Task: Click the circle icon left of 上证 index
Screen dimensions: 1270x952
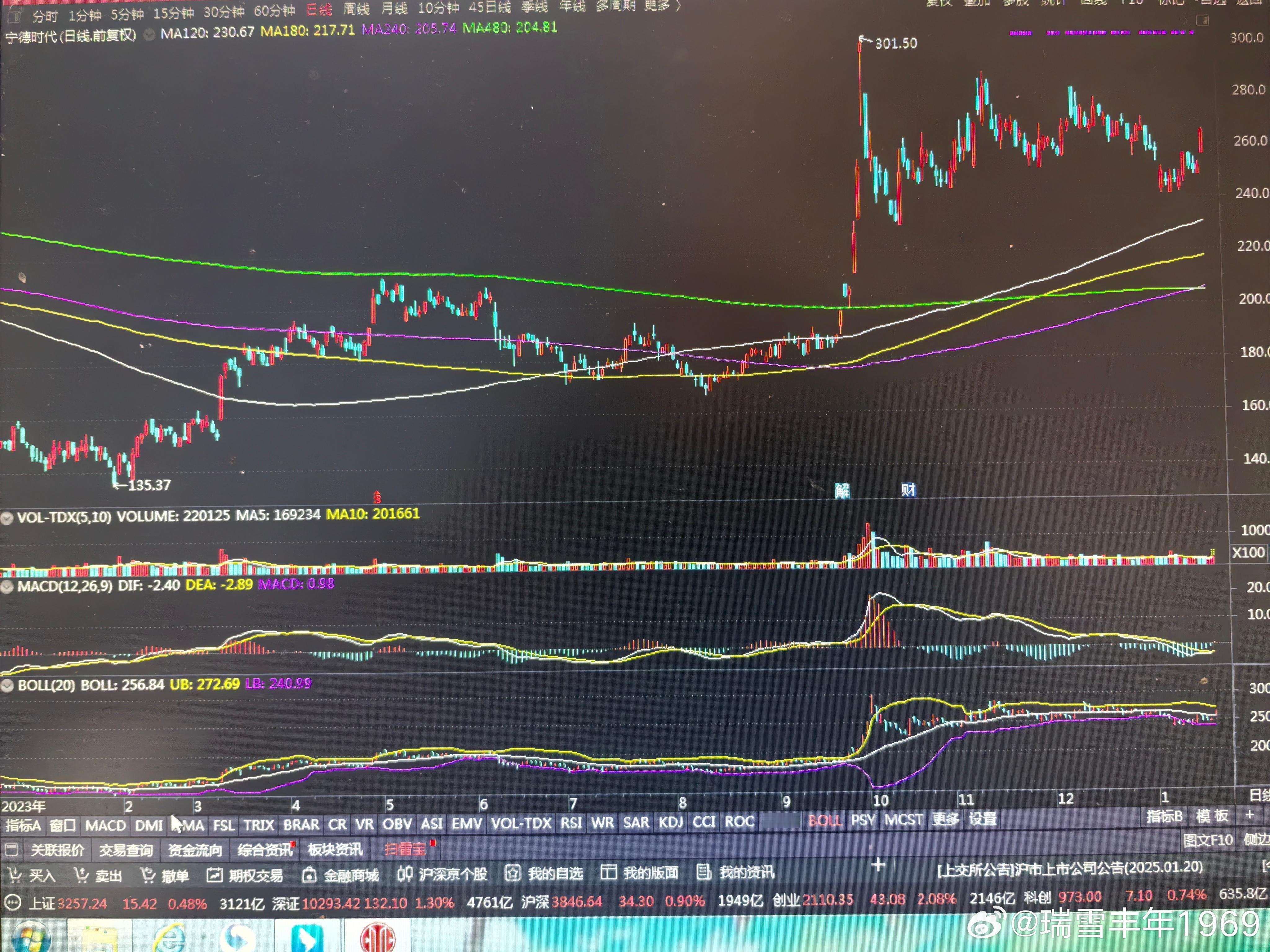Action: point(12,903)
